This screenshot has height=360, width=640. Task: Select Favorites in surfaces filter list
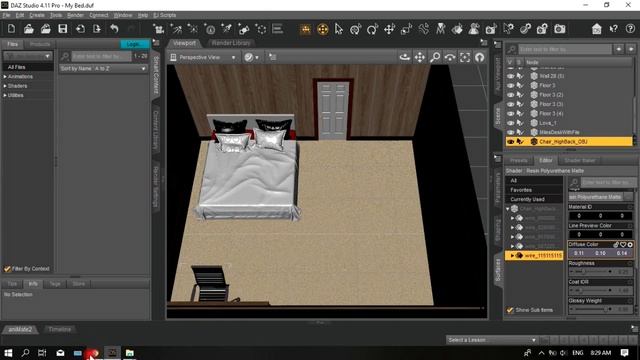click(534, 190)
